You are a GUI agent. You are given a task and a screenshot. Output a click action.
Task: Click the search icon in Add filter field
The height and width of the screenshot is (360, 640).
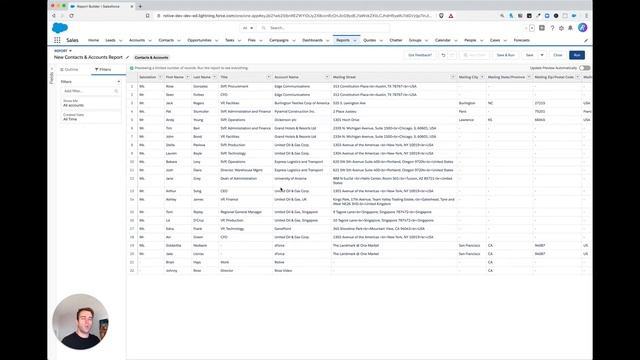pyautogui.click(x=116, y=91)
